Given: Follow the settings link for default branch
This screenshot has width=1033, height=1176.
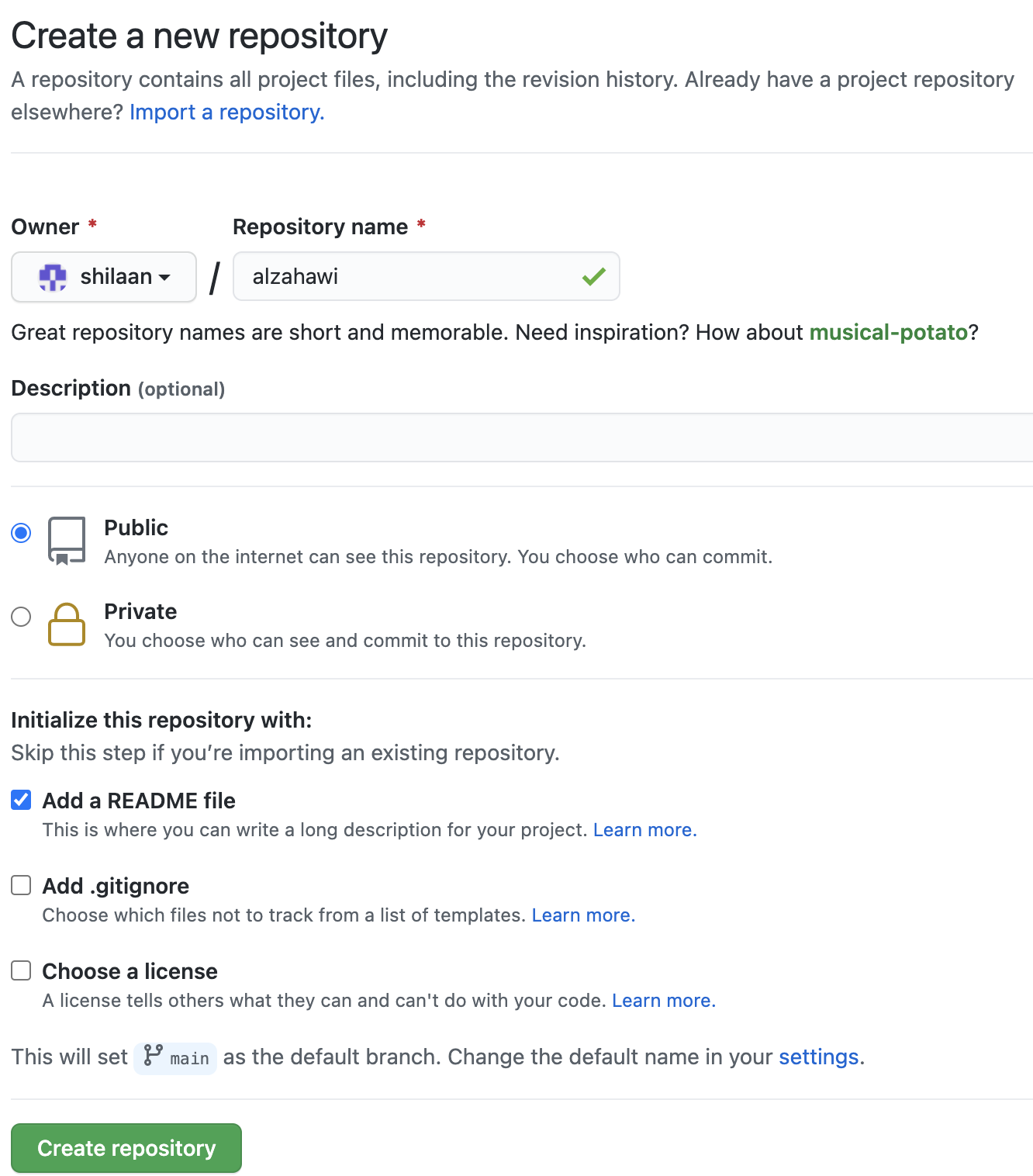Looking at the screenshot, I should [819, 1057].
